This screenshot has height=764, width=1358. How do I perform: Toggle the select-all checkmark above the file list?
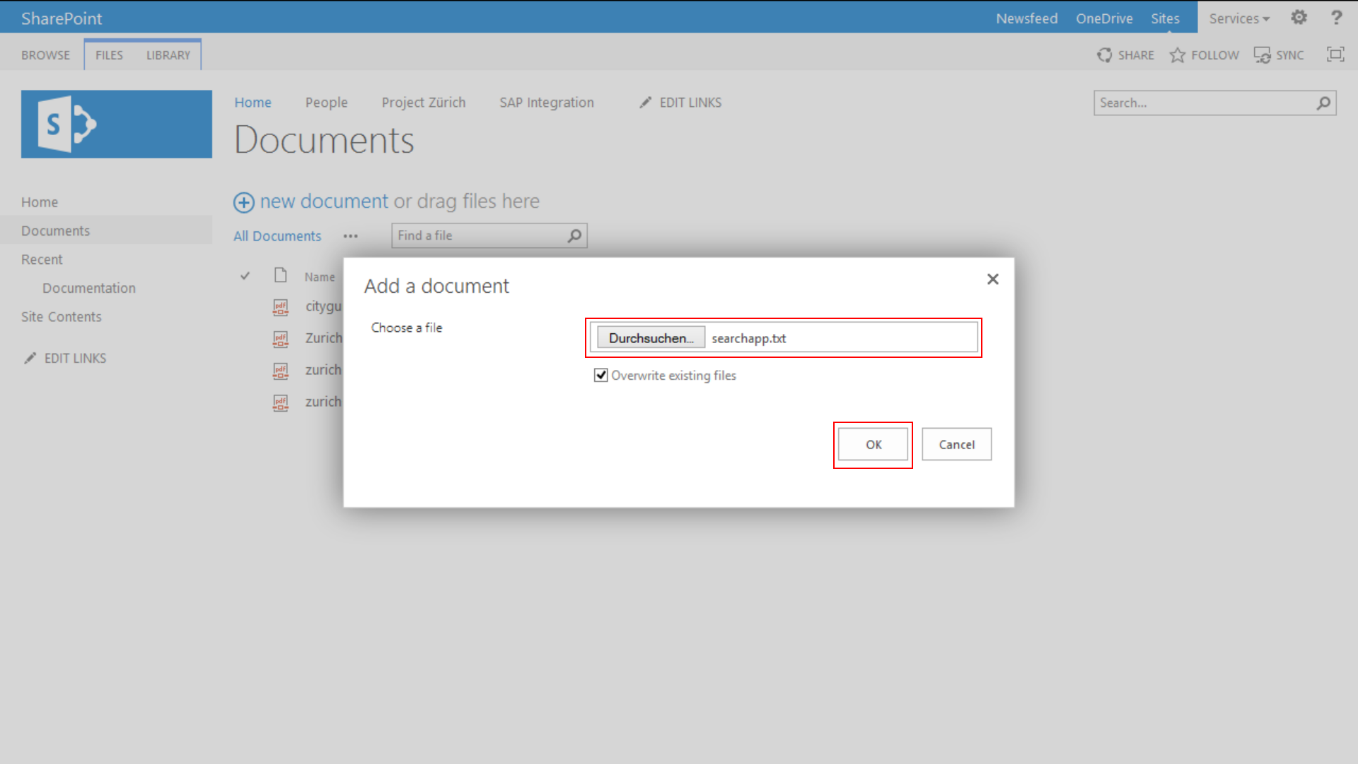point(245,274)
